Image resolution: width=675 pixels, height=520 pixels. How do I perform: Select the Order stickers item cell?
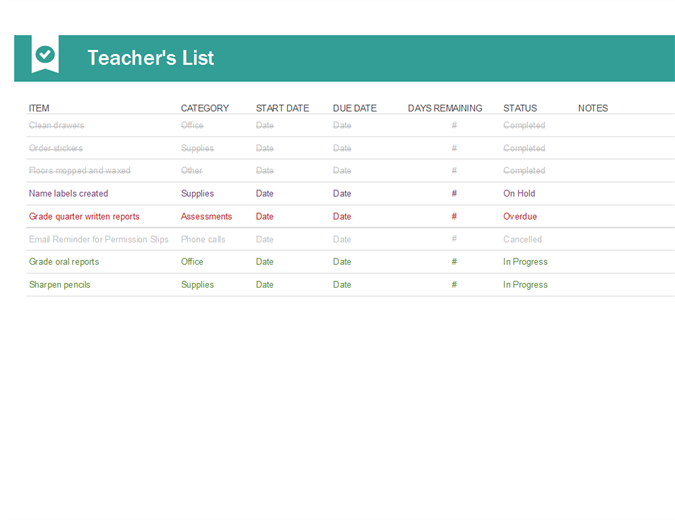[x=56, y=148]
